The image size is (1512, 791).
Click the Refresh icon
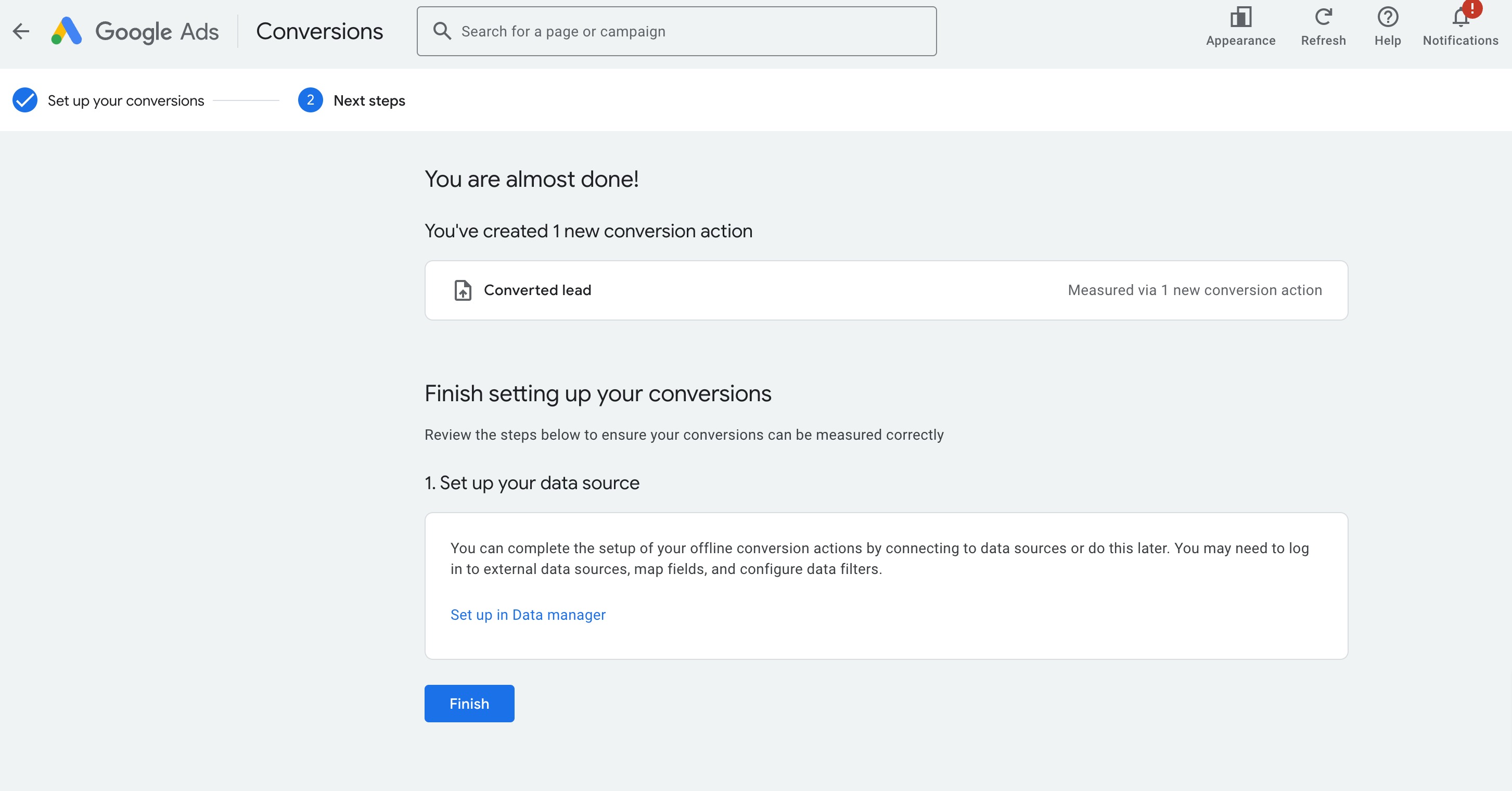coord(1323,18)
